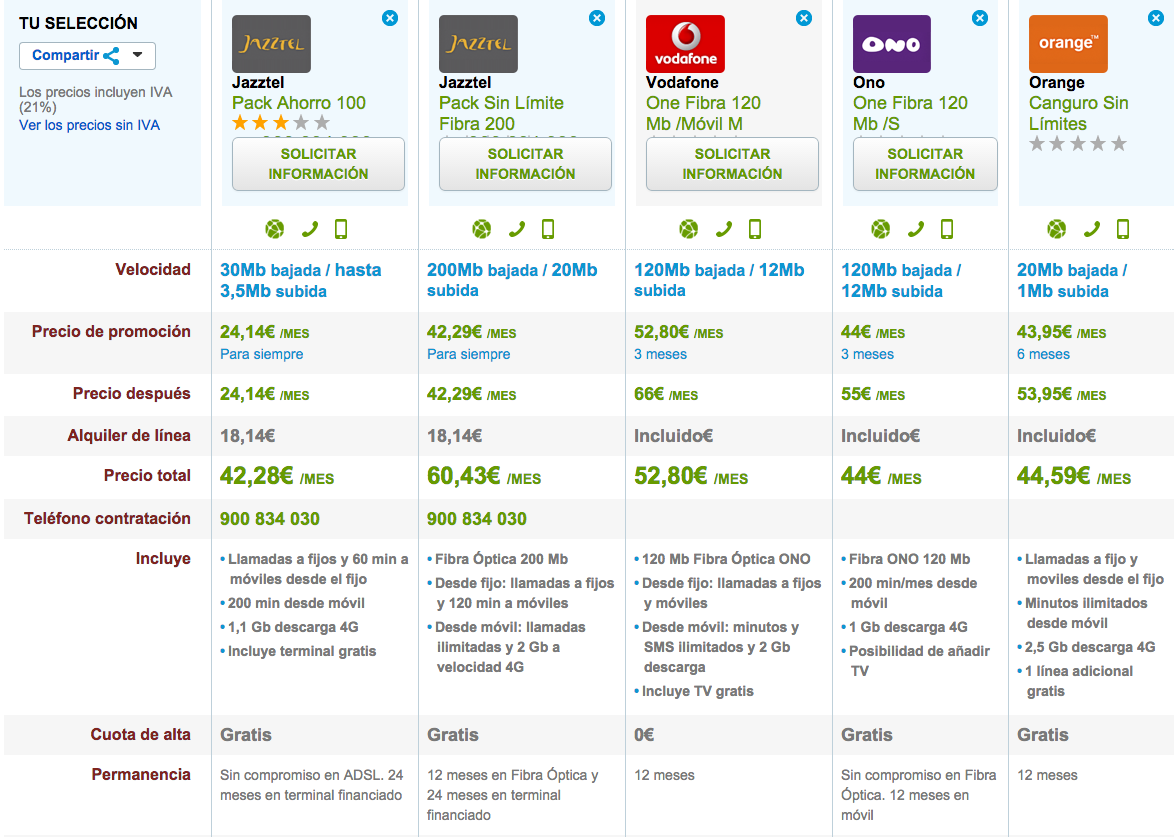This screenshot has height=837, width=1174.
Task: Click the purple Ono logo
Action: [x=892, y=44]
